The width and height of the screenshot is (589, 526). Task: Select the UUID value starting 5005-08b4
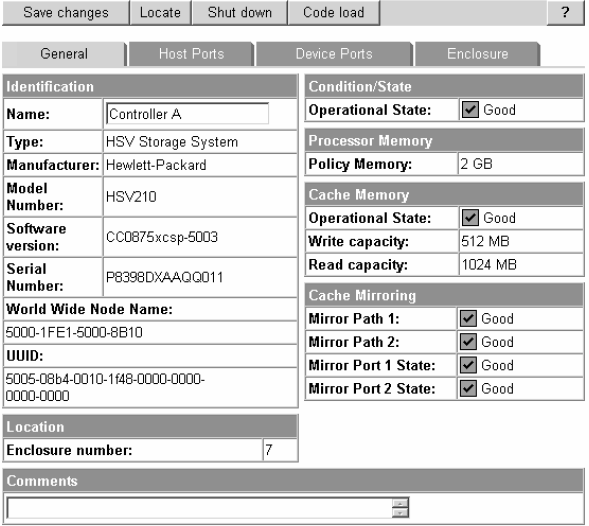[105, 387]
